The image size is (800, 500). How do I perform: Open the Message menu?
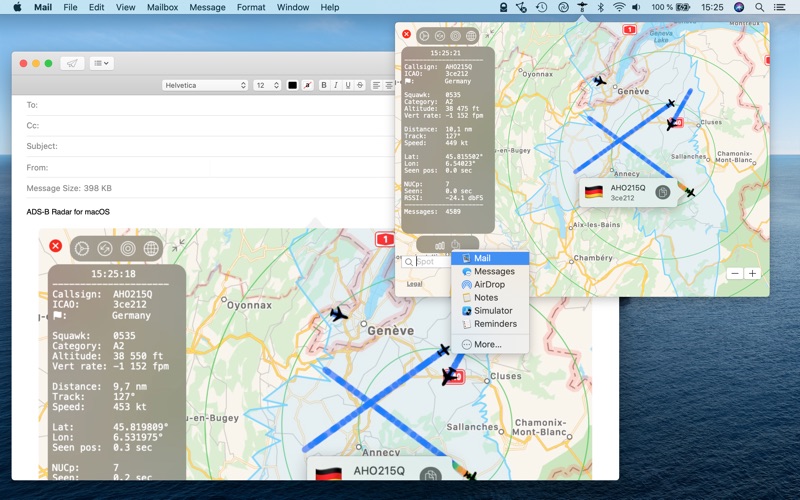click(207, 7)
